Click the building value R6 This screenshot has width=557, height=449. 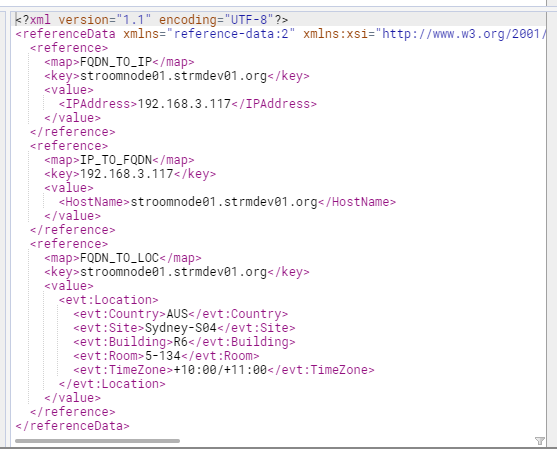(180, 342)
